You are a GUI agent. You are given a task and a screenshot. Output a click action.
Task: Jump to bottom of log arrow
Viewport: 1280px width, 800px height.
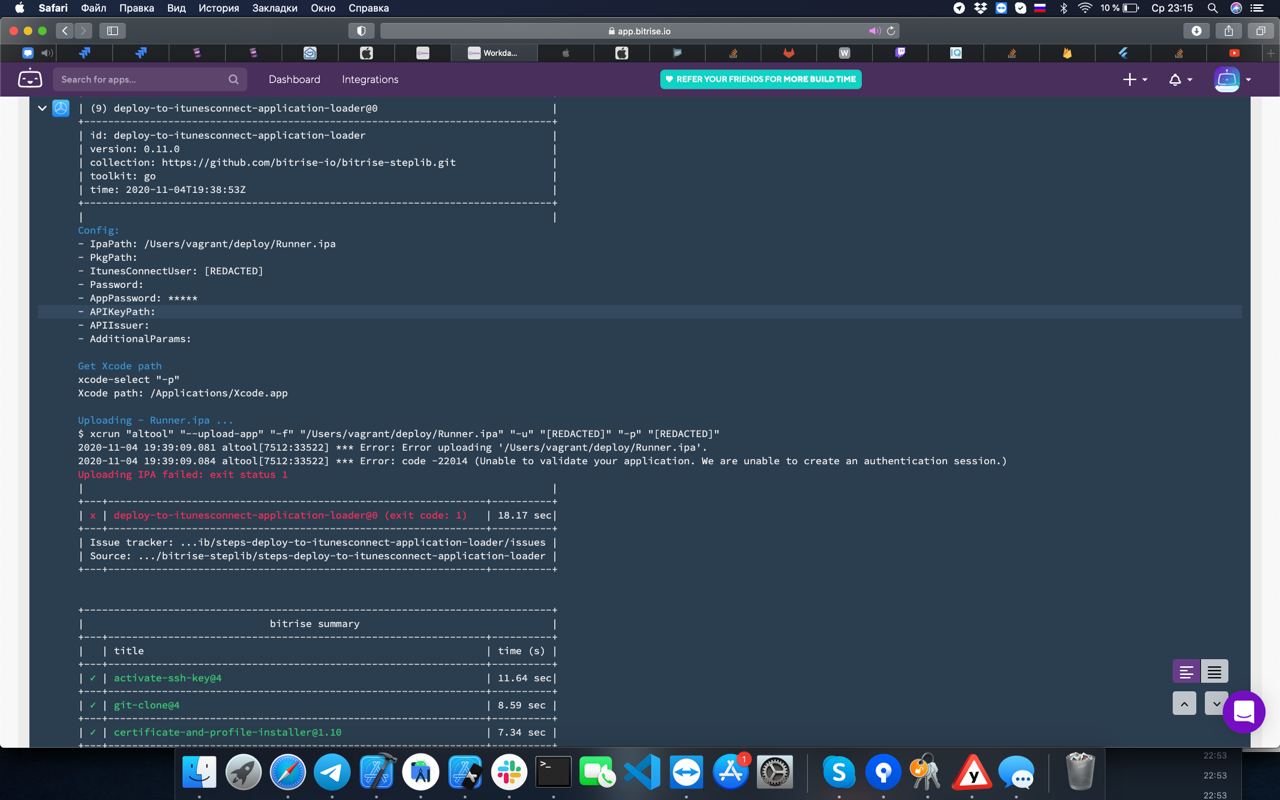[x=1215, y=704]
